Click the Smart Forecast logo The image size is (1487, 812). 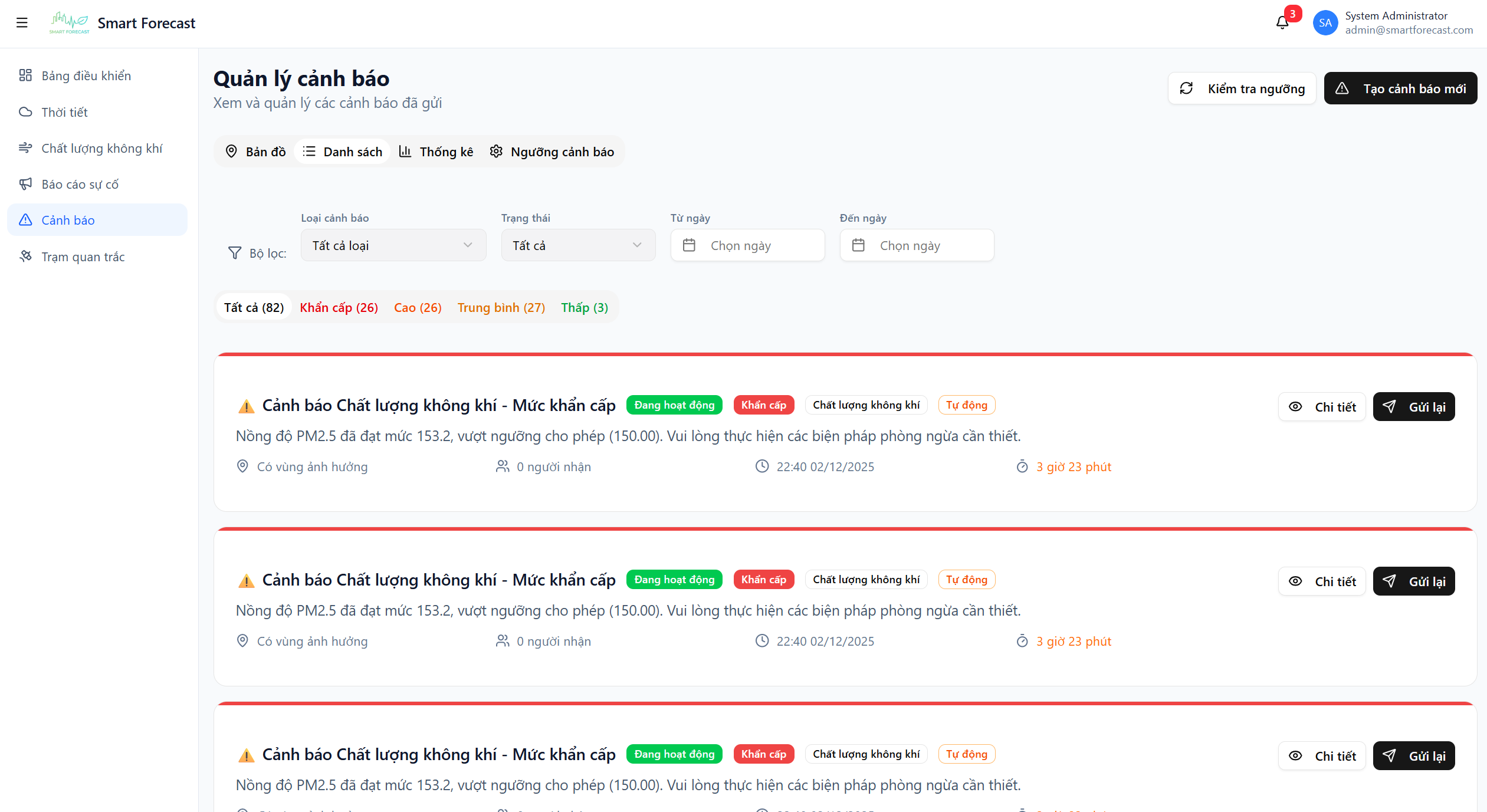pyautogui.click(x=70, y=23)
